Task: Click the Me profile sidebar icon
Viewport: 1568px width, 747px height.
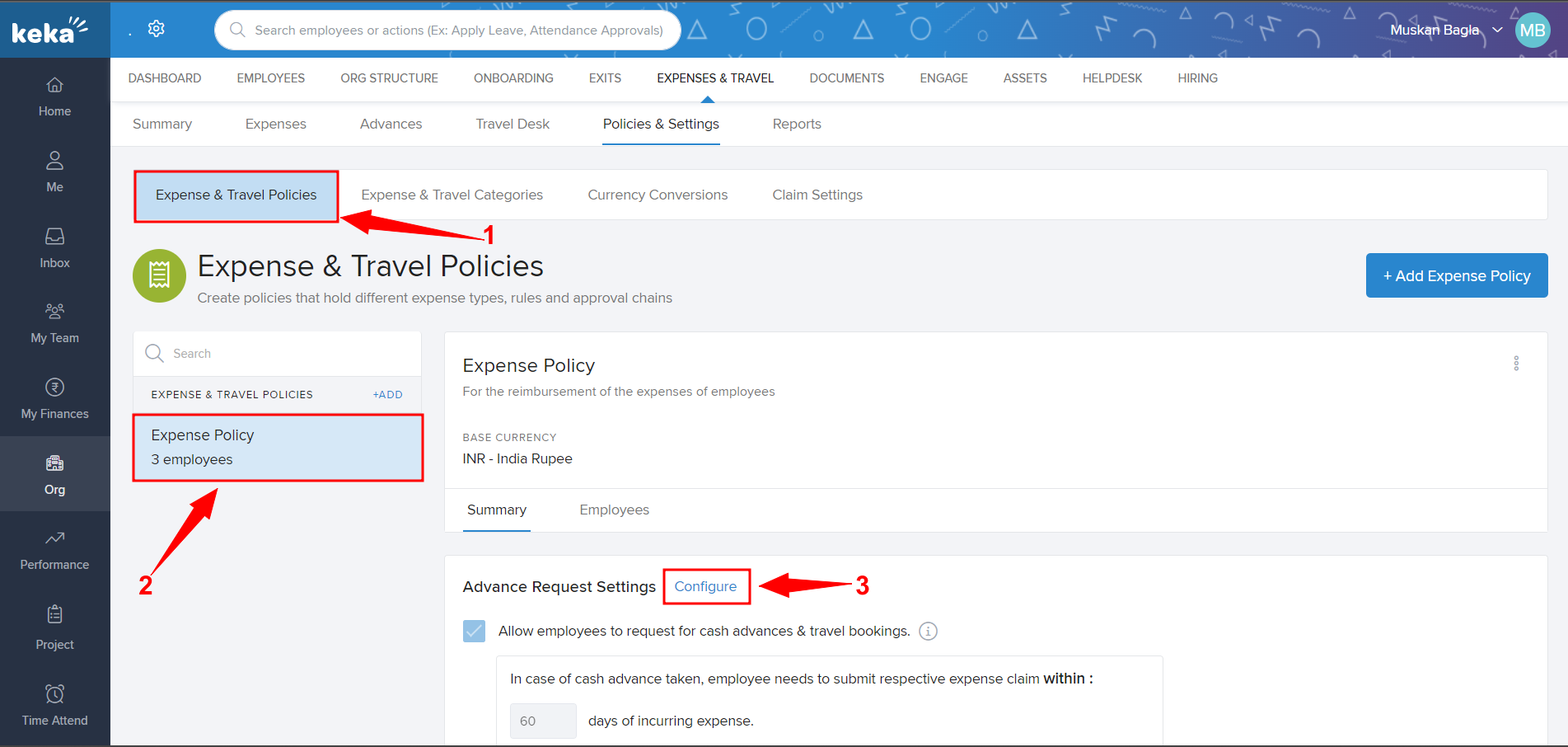Action: point(54,161)
